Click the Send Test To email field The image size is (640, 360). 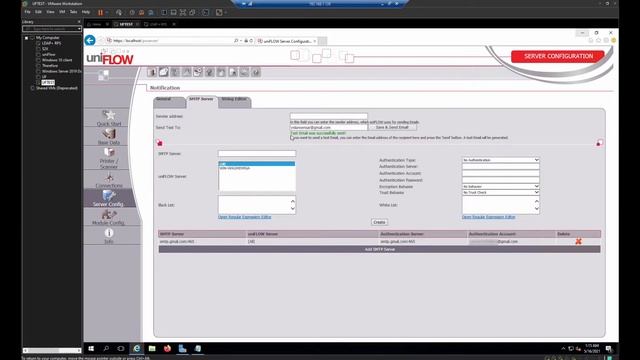click(x=329, y=127)
